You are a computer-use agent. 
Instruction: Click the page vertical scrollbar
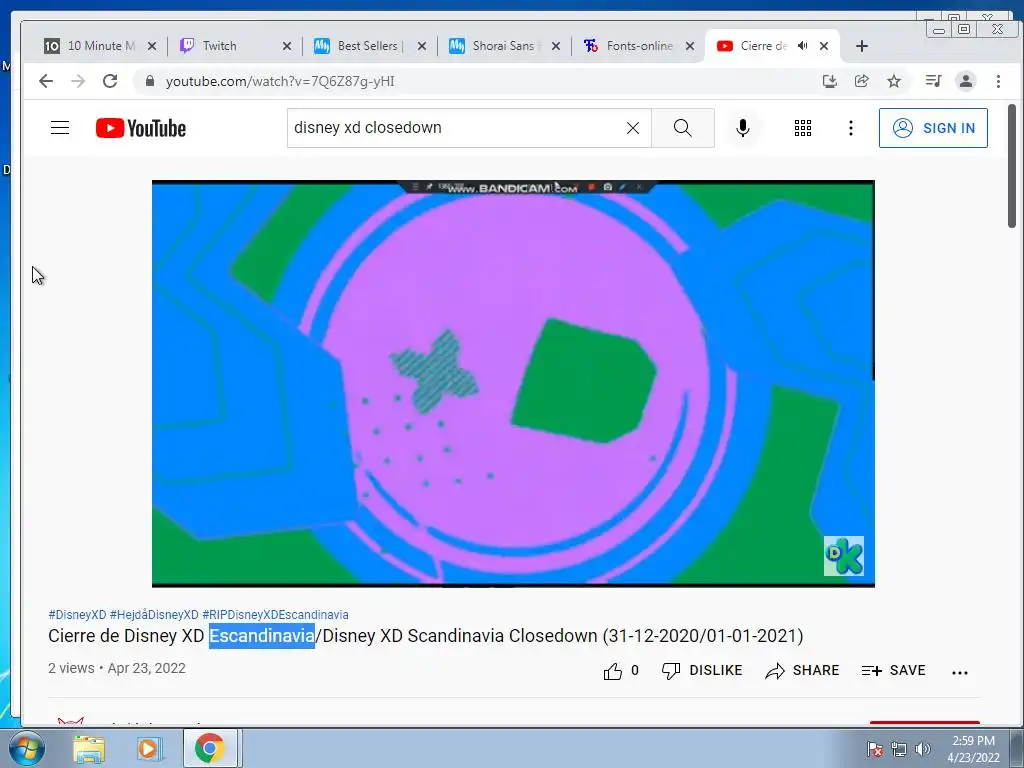point(1012,167)
